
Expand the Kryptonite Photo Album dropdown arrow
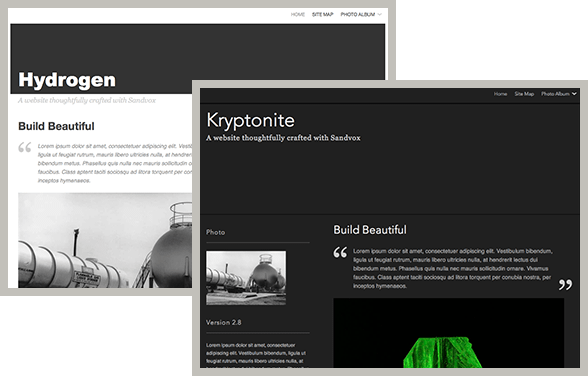click(x=574, y=94)
